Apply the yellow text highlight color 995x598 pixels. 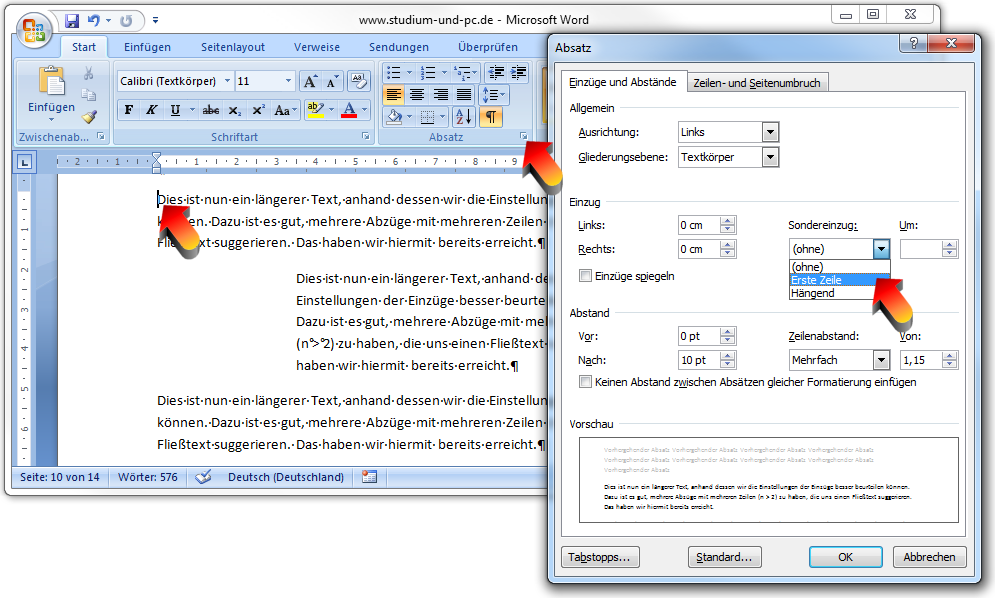315,110
